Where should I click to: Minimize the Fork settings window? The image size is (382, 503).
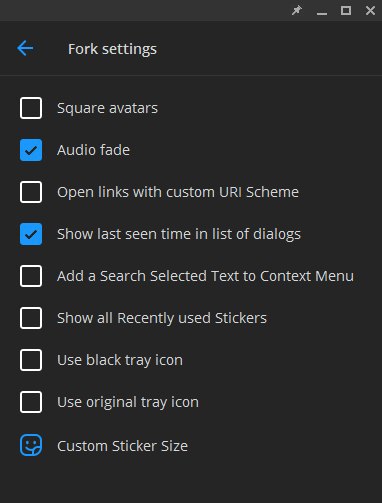322,11
